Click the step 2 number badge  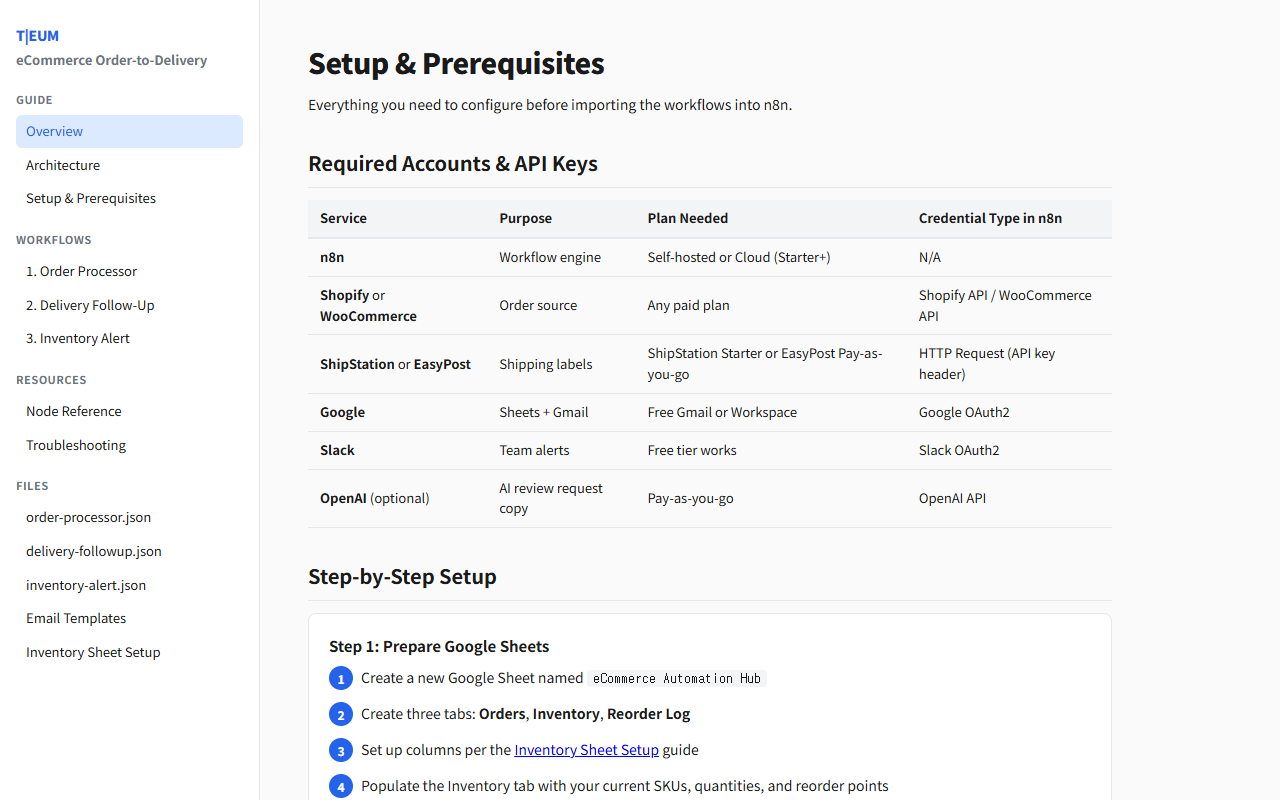pos(341,715)
